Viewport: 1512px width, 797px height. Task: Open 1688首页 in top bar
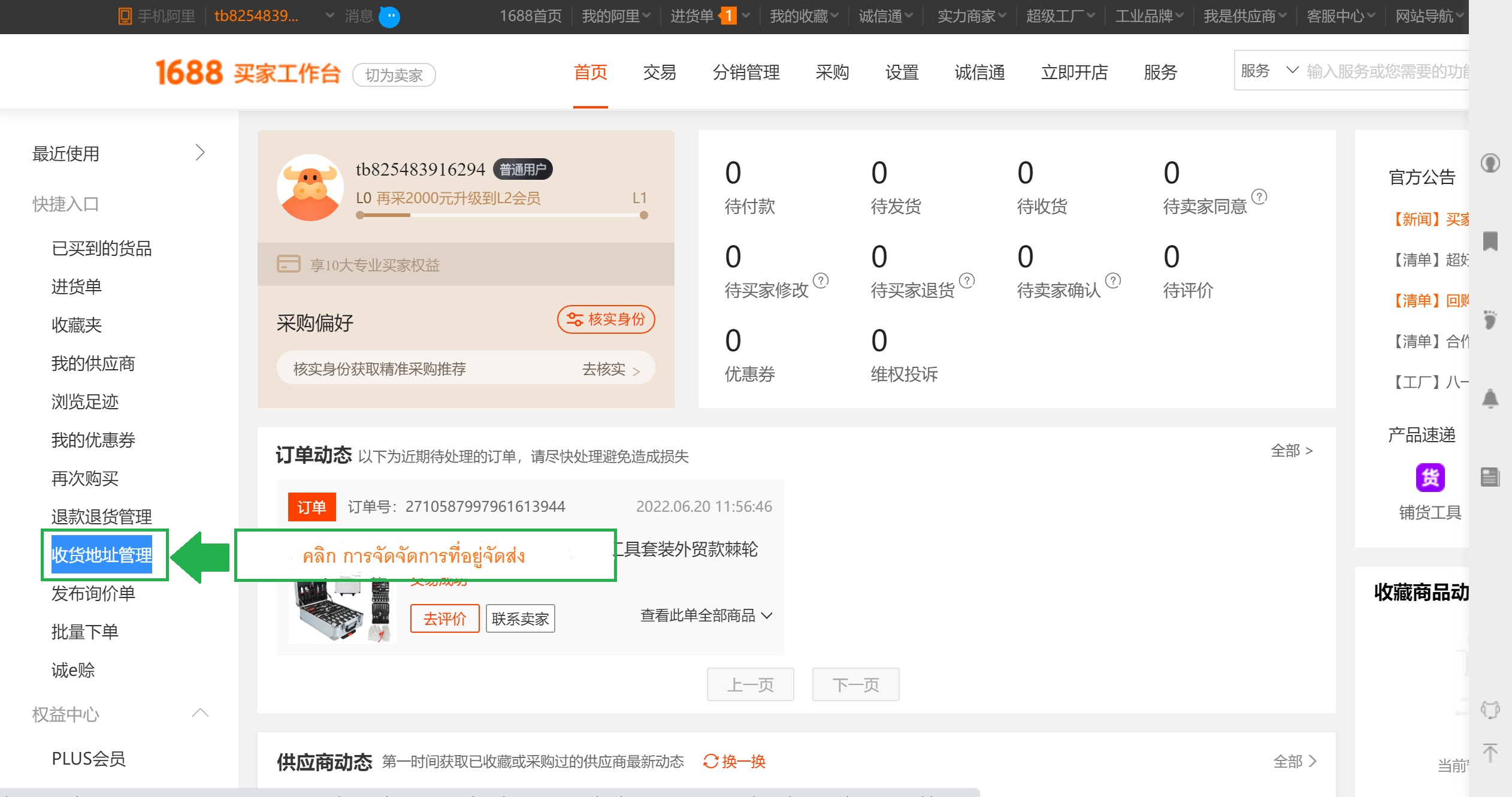coord(531,16)
